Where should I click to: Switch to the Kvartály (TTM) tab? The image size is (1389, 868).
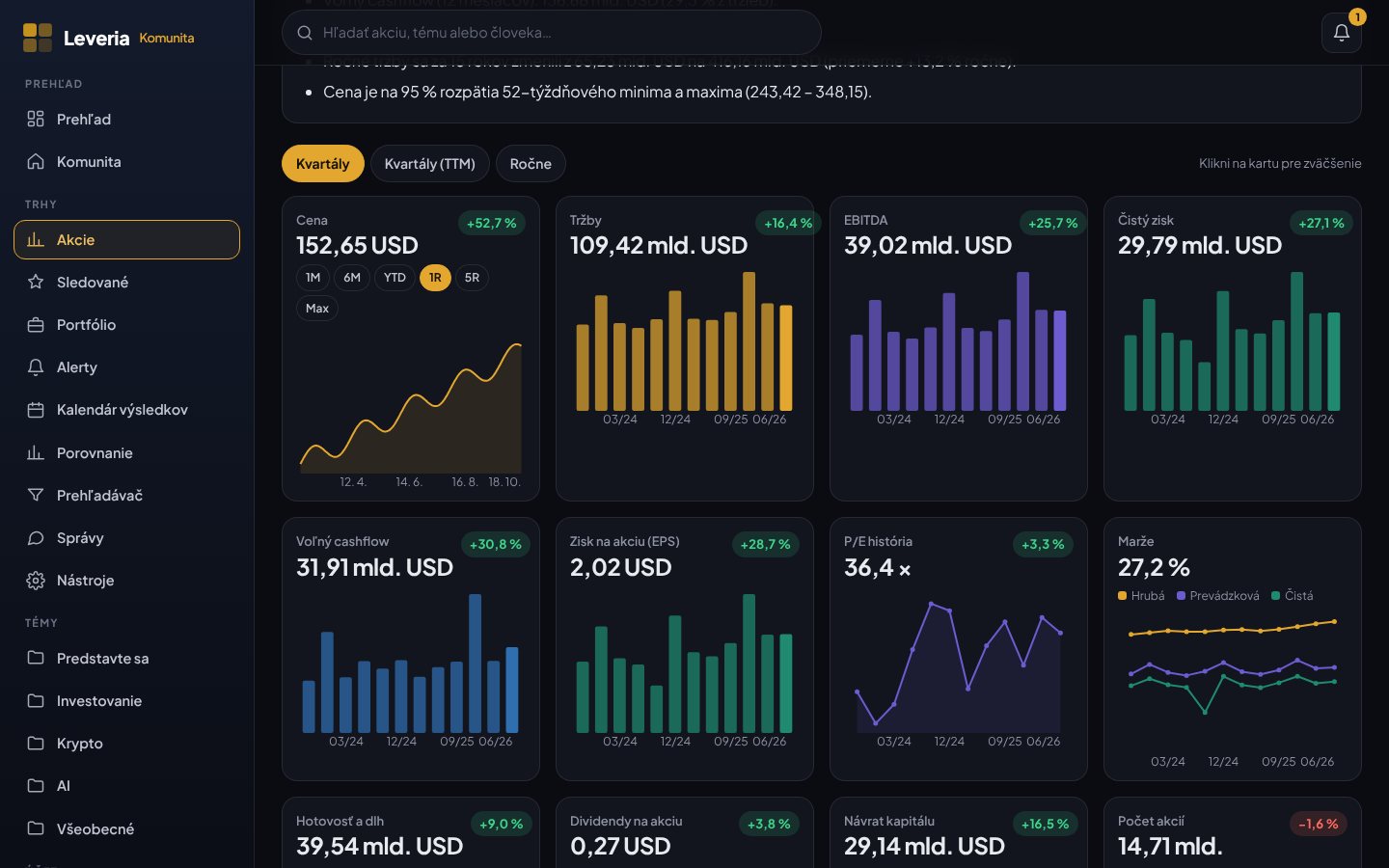point(430,164)
